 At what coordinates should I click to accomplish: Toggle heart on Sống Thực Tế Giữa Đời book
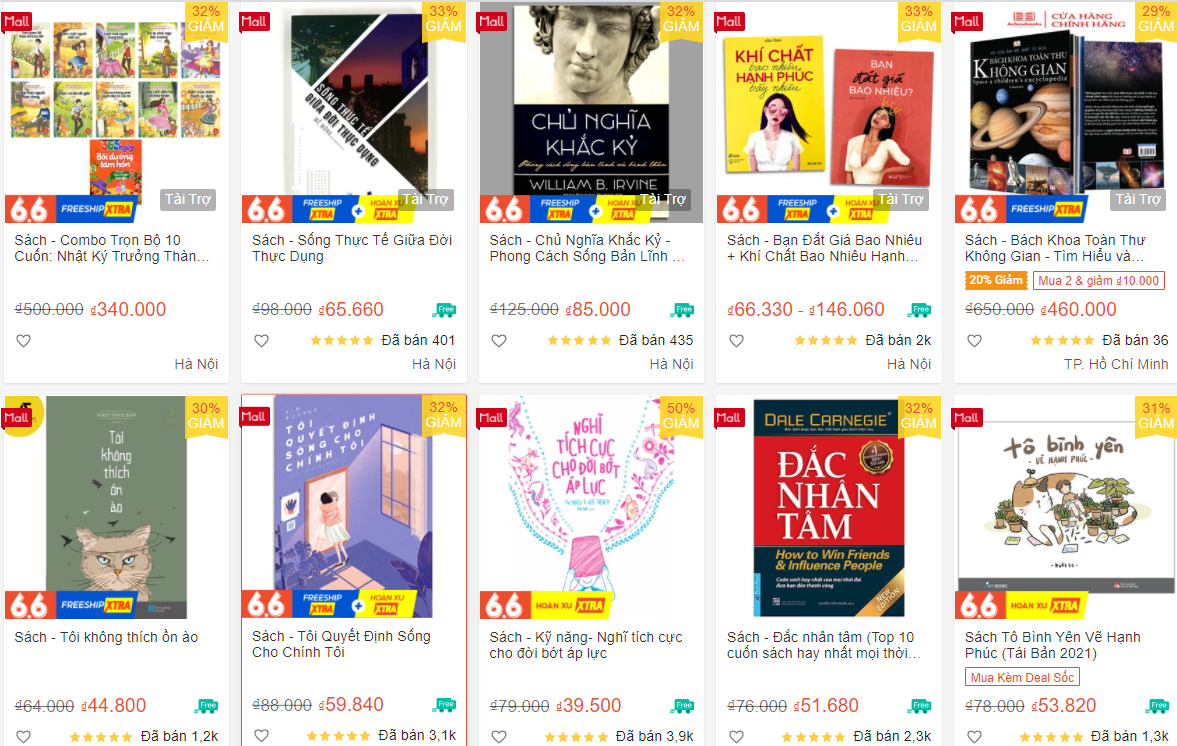[x=261, y=341]
